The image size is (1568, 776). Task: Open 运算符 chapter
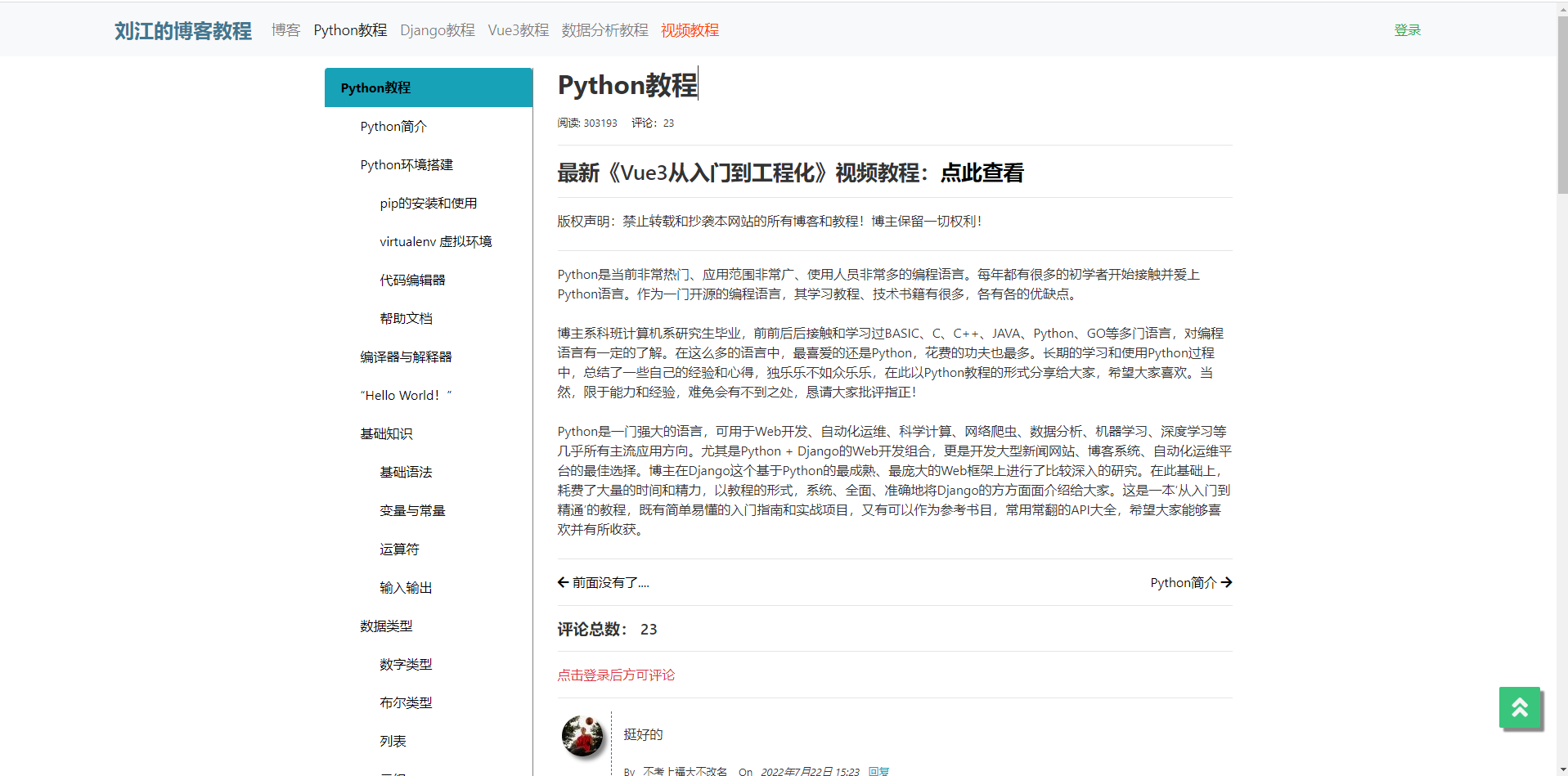click(x=399, y=549)
